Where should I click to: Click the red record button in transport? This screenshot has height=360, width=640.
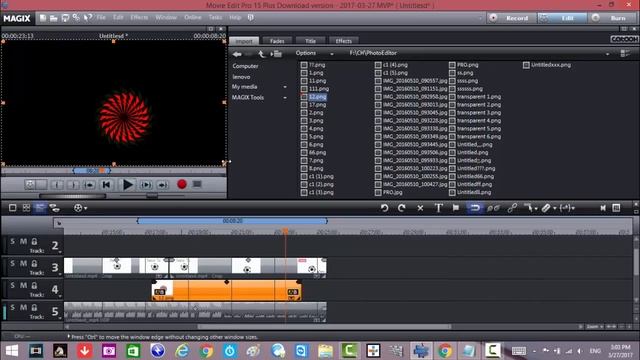tap(182, 184)
